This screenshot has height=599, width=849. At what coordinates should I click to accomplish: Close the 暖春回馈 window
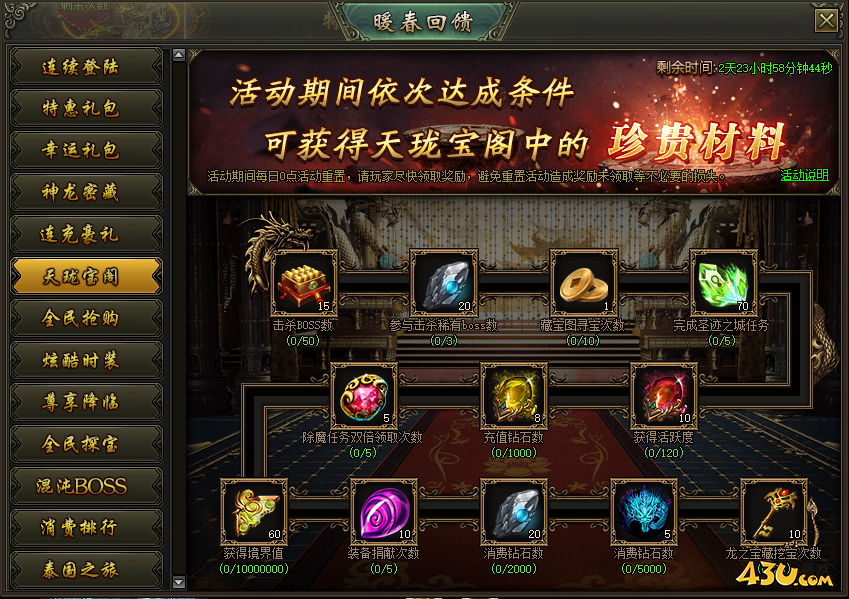click(826, 21)
